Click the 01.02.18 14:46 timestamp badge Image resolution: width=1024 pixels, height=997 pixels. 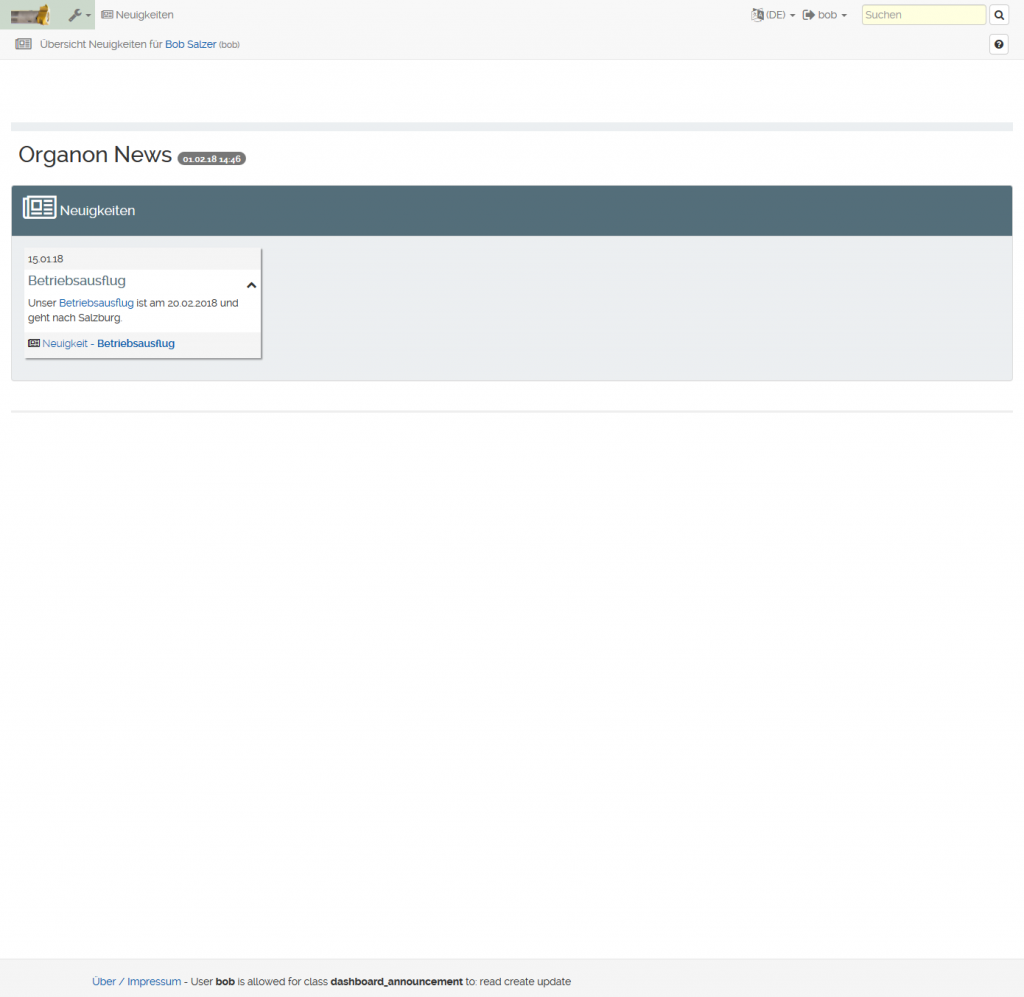tap(212, 159)
